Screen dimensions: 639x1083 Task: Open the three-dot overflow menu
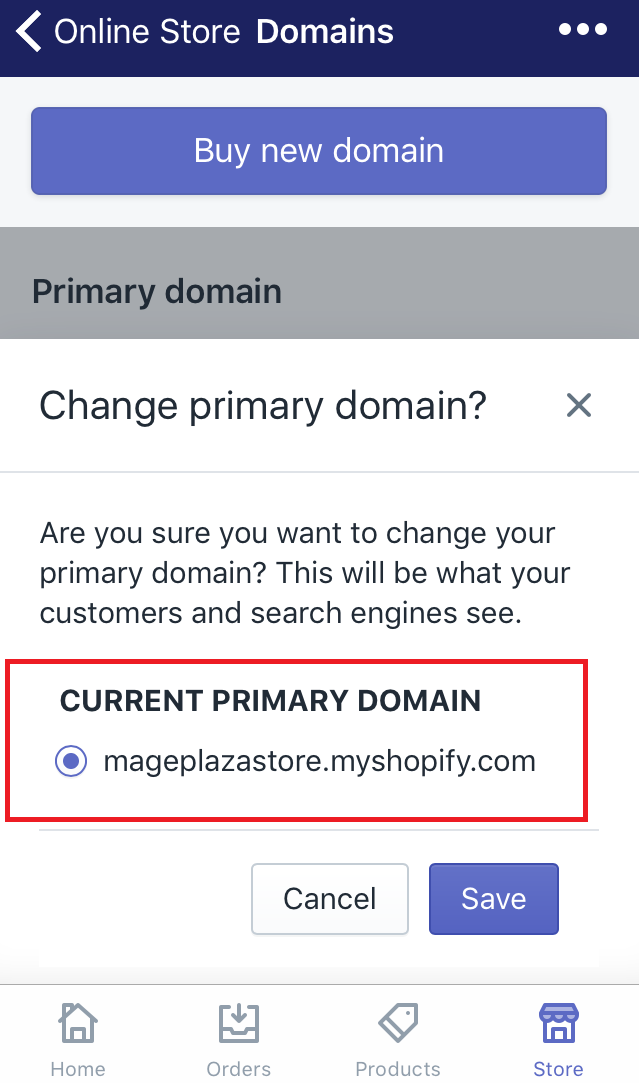(582, 31)
